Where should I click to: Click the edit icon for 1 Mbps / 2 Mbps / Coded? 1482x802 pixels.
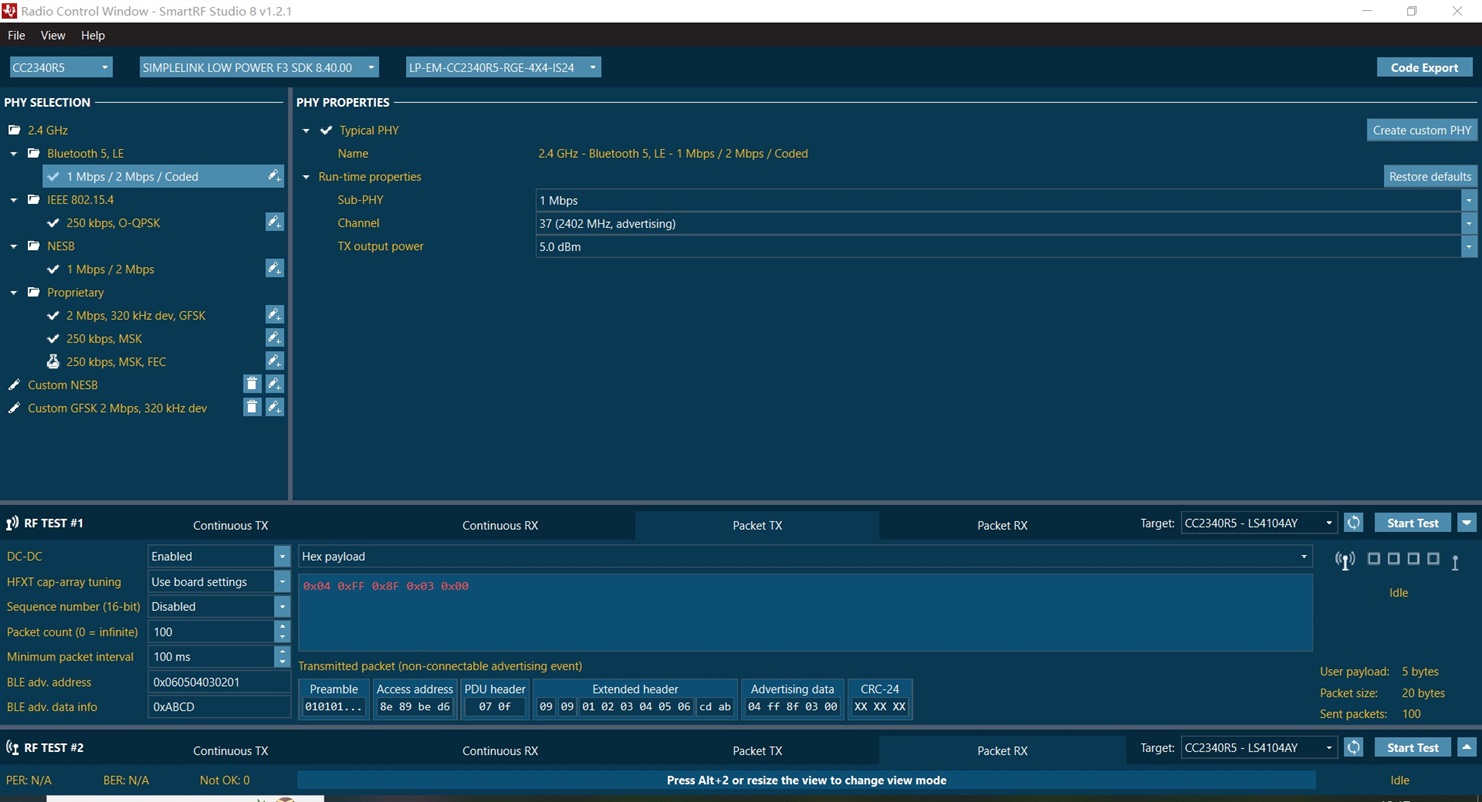point(274,176)
